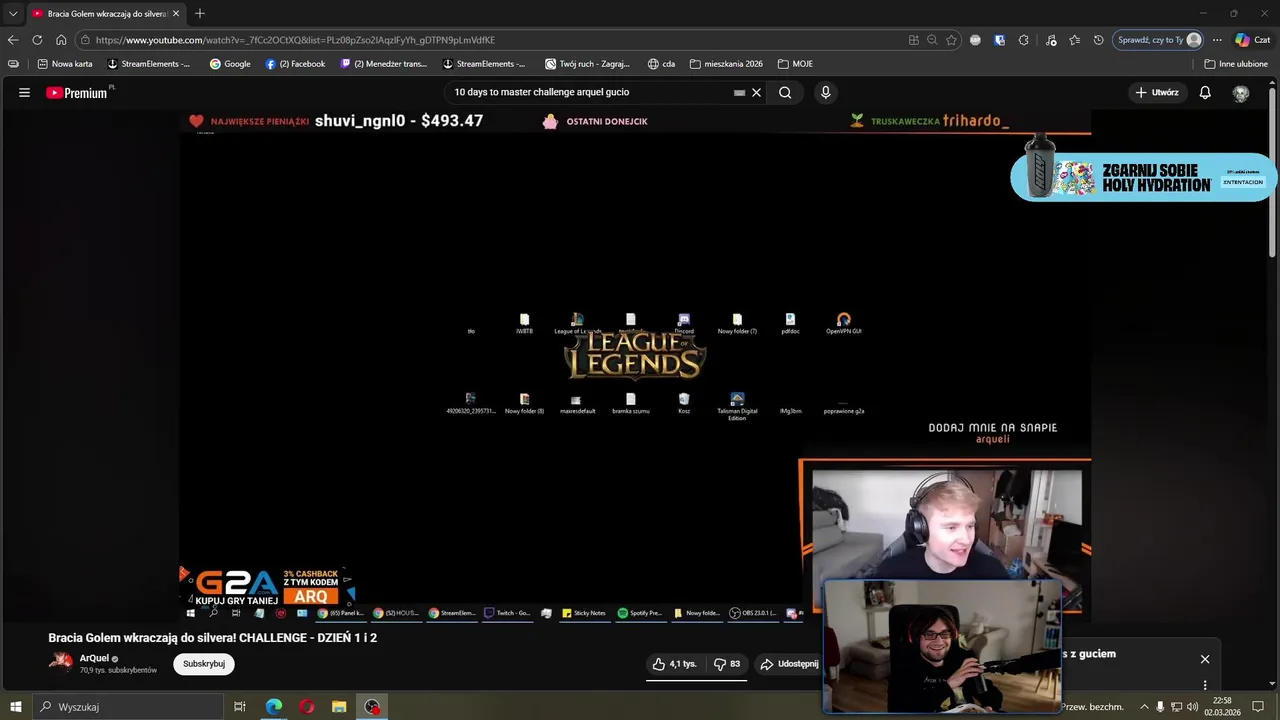Viewport: 1280px width, 720px height.
Task: View site information in the address bar
Action: [x=86, y=40]
